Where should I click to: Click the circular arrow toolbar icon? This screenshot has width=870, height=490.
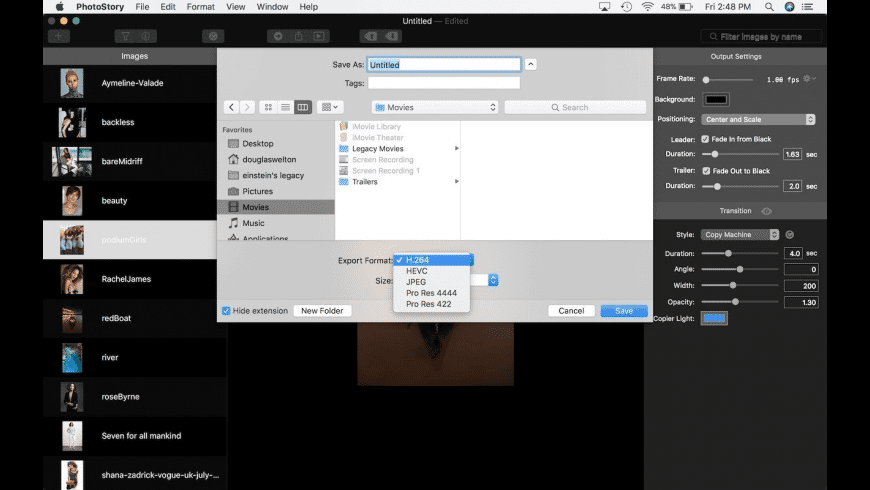[278, 36]
